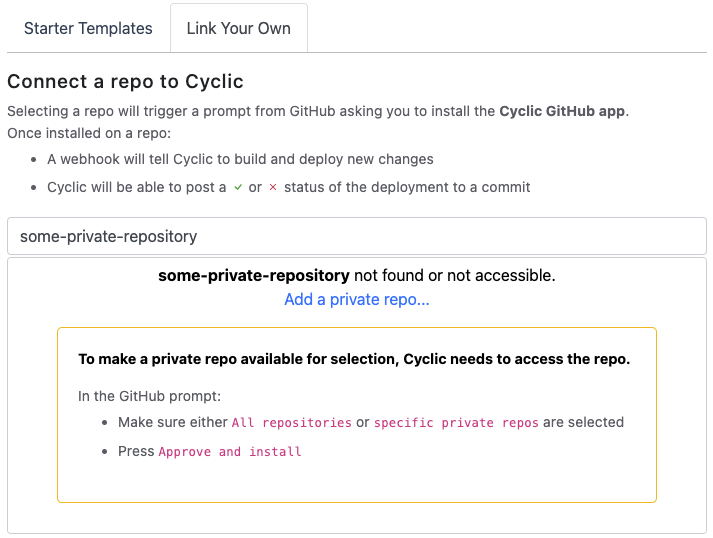Click the "Approve and install" code label
Image resolution: width=713 pixels, height=538 pixels.
[x=230, y=452]
